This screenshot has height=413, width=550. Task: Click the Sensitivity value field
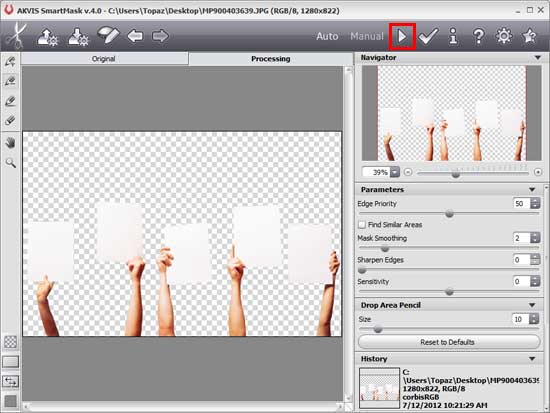(x=522, y=281)
